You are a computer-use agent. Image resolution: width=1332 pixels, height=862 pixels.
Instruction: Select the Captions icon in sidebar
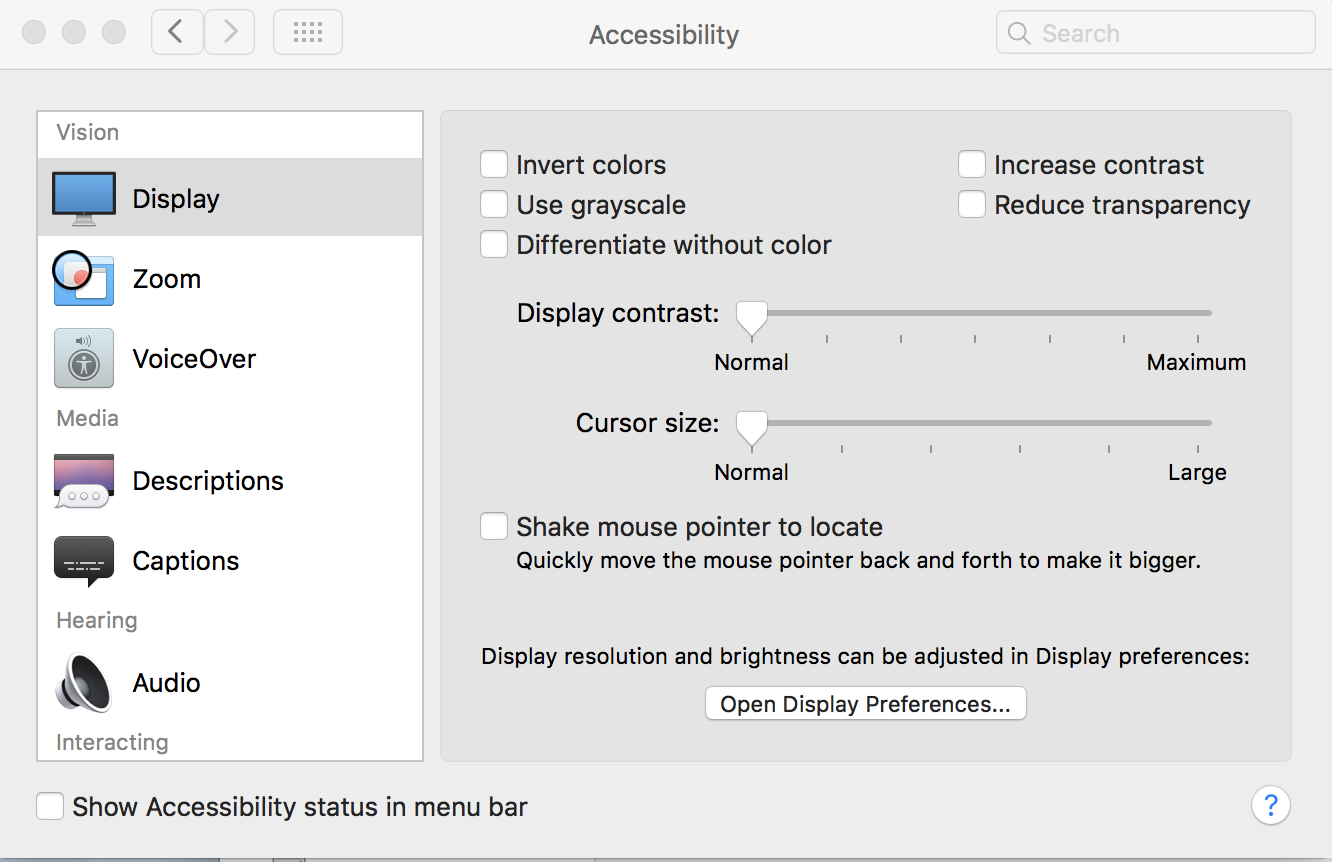[84, 561]
